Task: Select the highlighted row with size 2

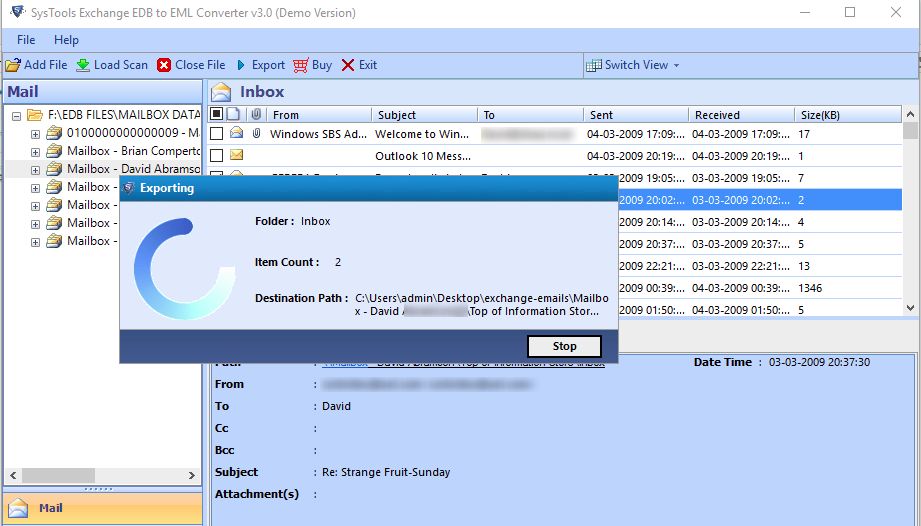Action: (x=760, y=200)
